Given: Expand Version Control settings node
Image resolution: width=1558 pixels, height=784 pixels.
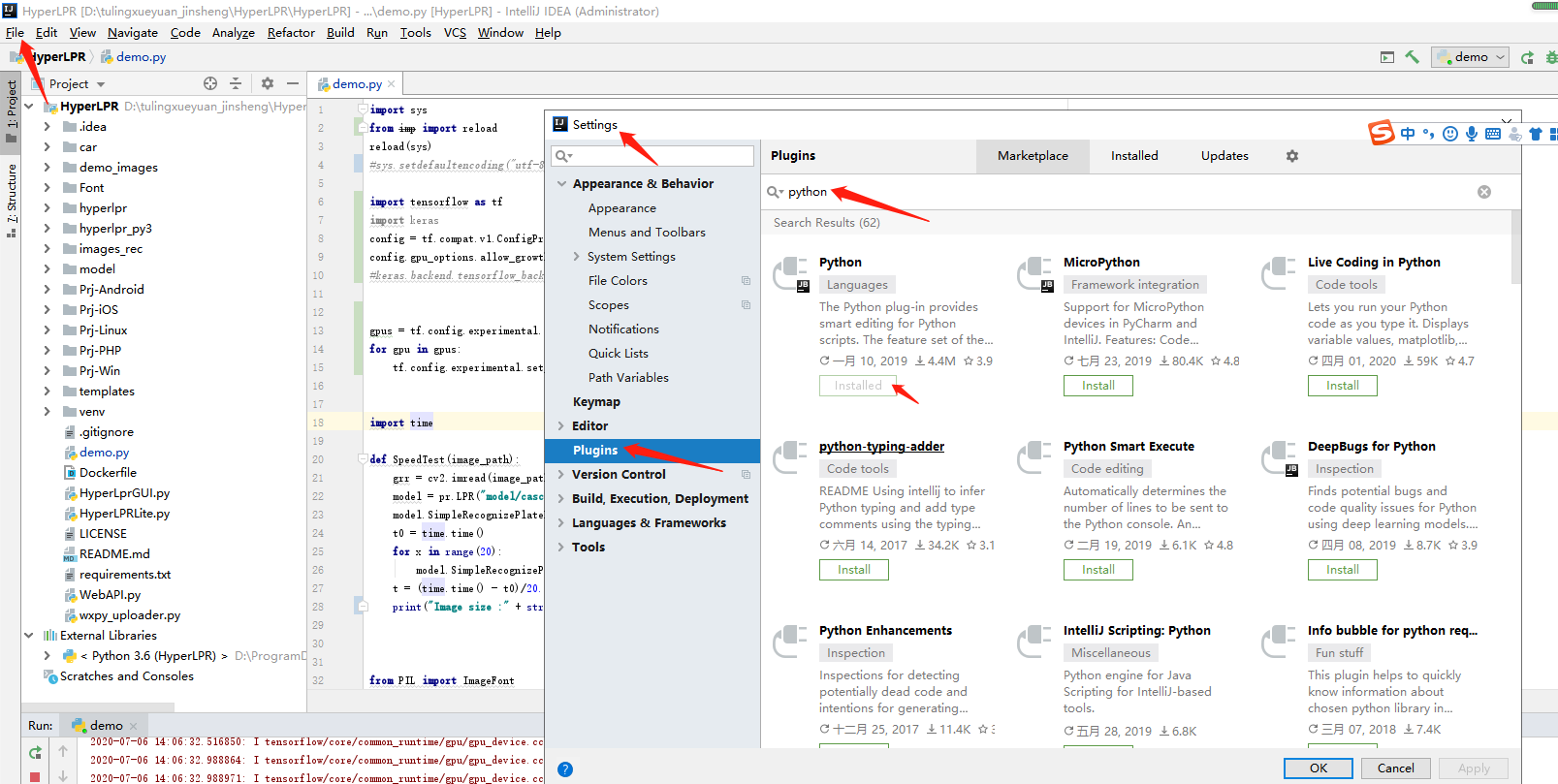Looking at the screenshot, I should coord(561,475).
